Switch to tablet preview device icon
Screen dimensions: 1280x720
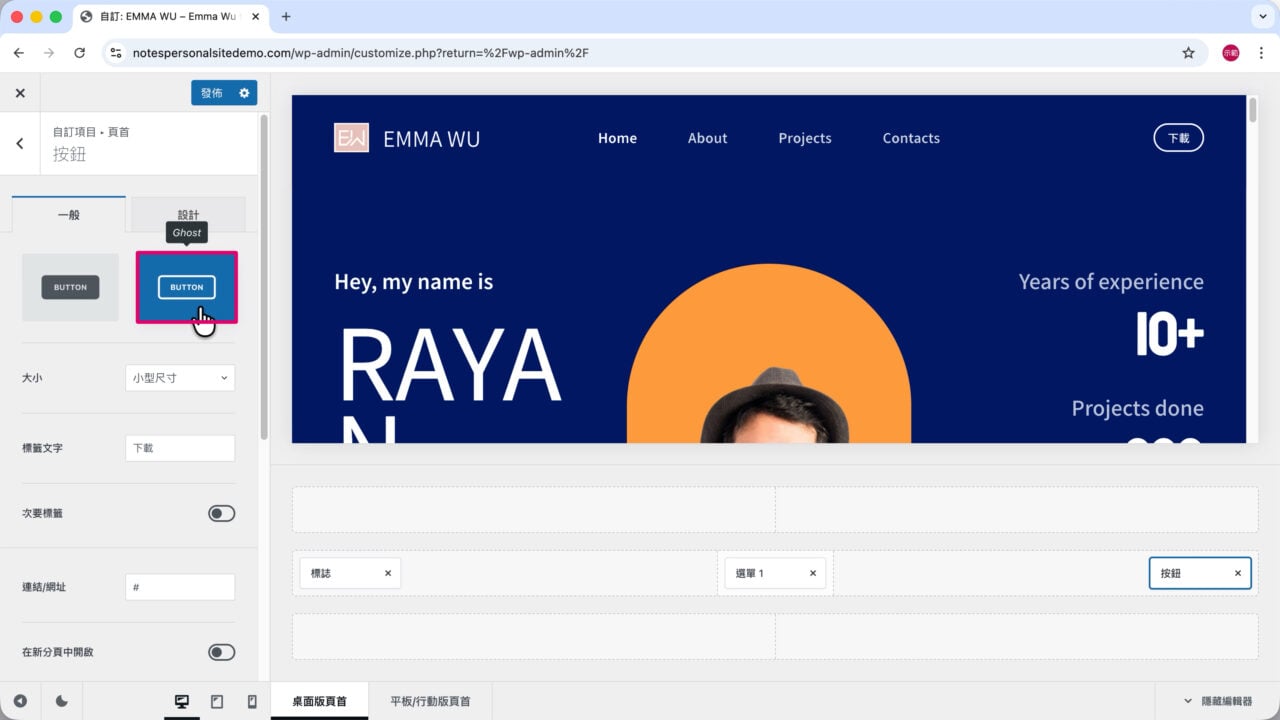[217, 702]
